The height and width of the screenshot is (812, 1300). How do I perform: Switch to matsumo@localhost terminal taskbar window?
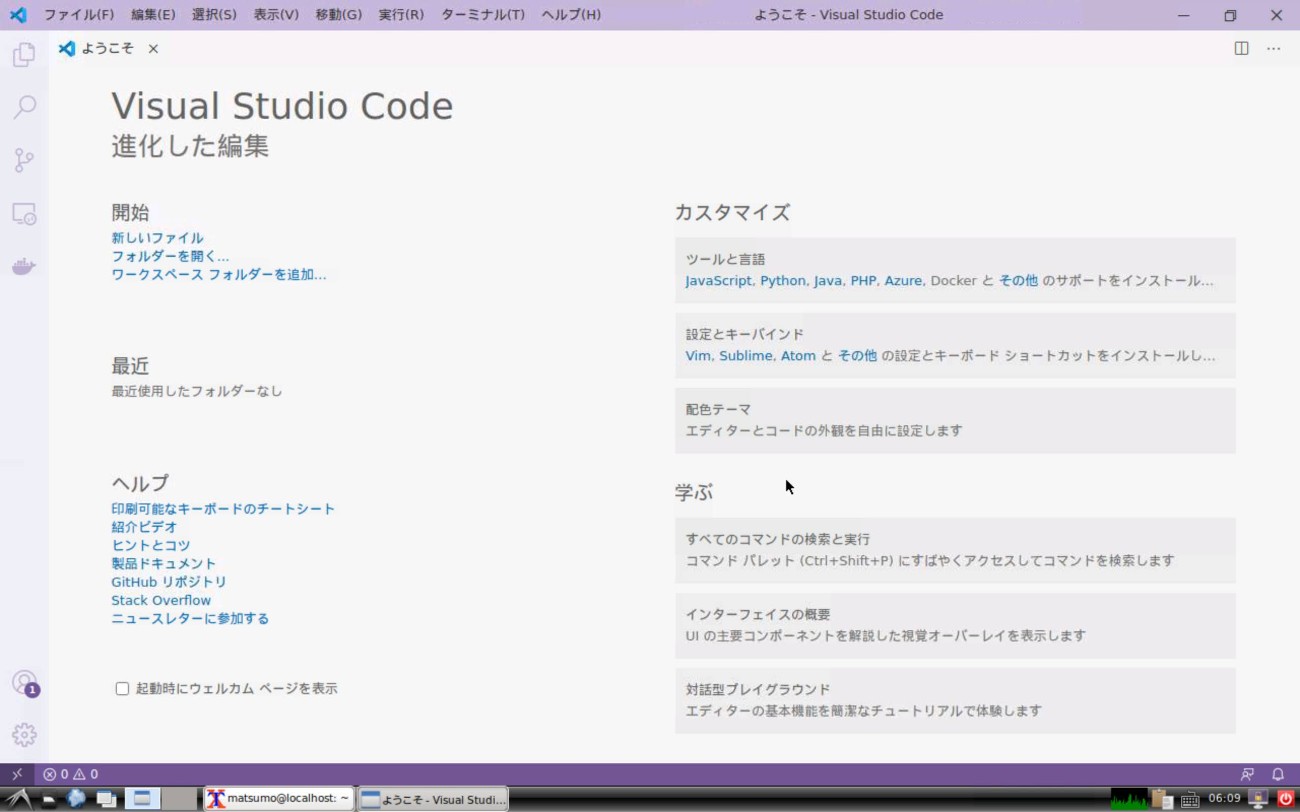point(279,798)
